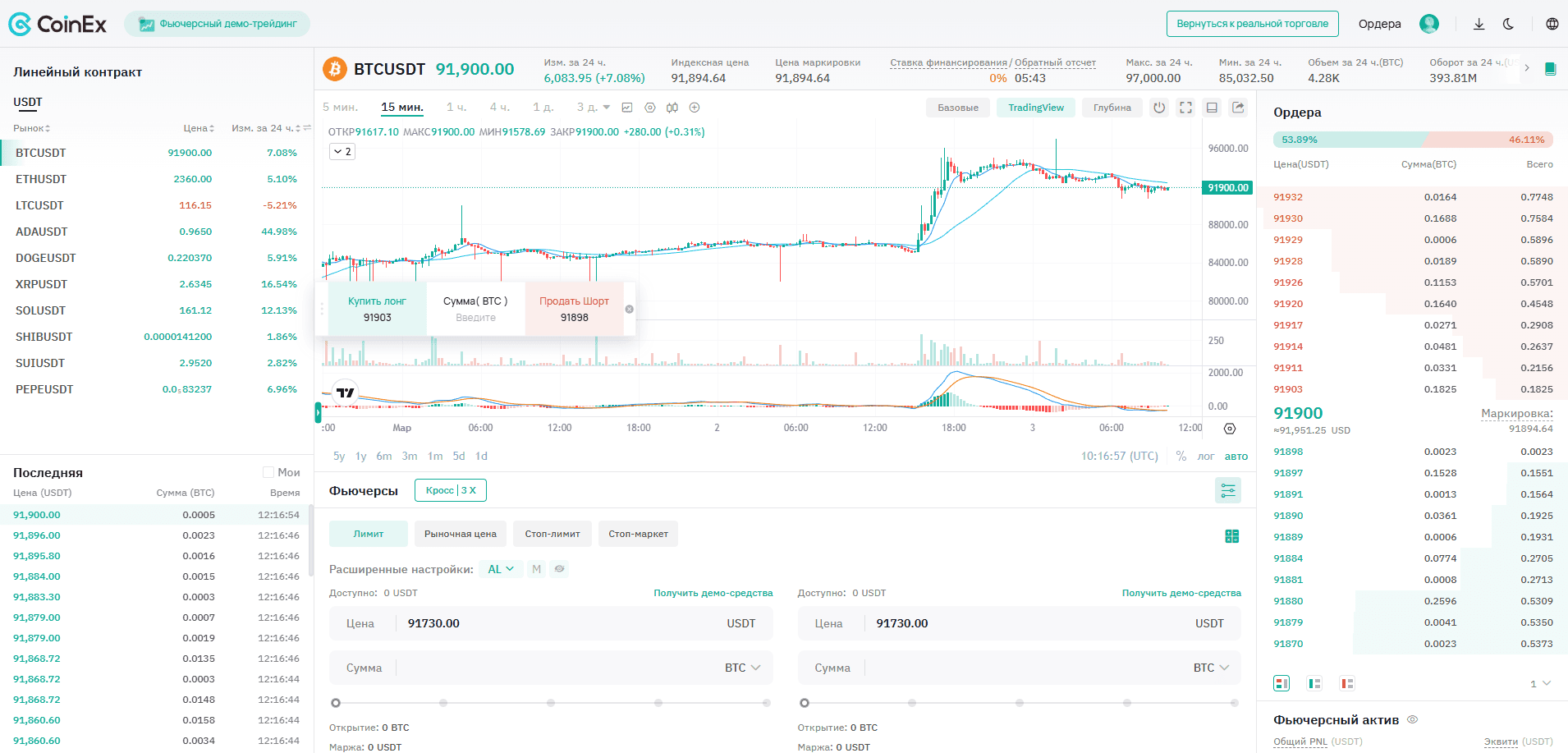Viewport: 1568px width, 753px height.
Task: Click the add plus icon in chart toolbar
Action: tap(695, 108)
